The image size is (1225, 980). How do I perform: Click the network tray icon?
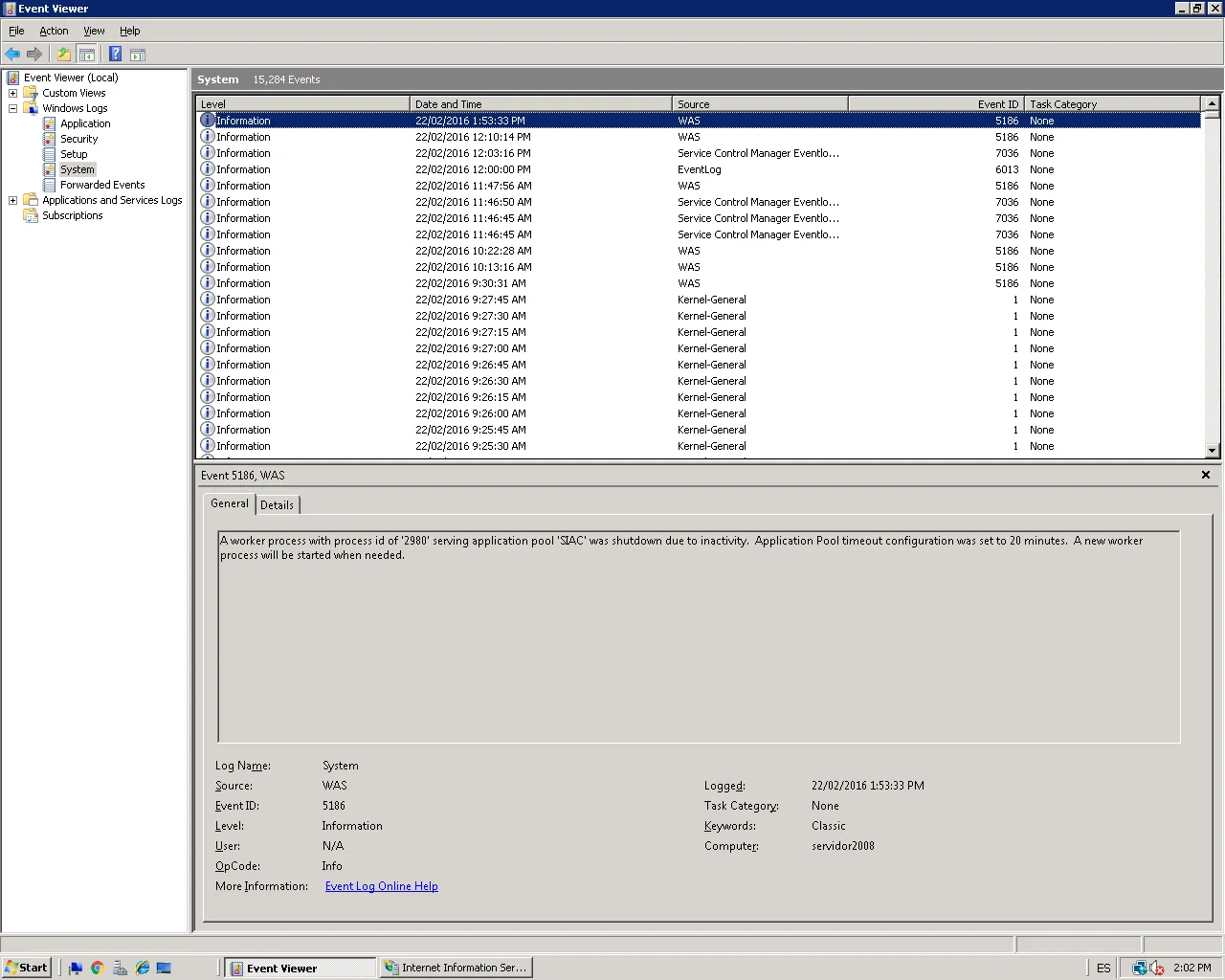coord(1139,968)
